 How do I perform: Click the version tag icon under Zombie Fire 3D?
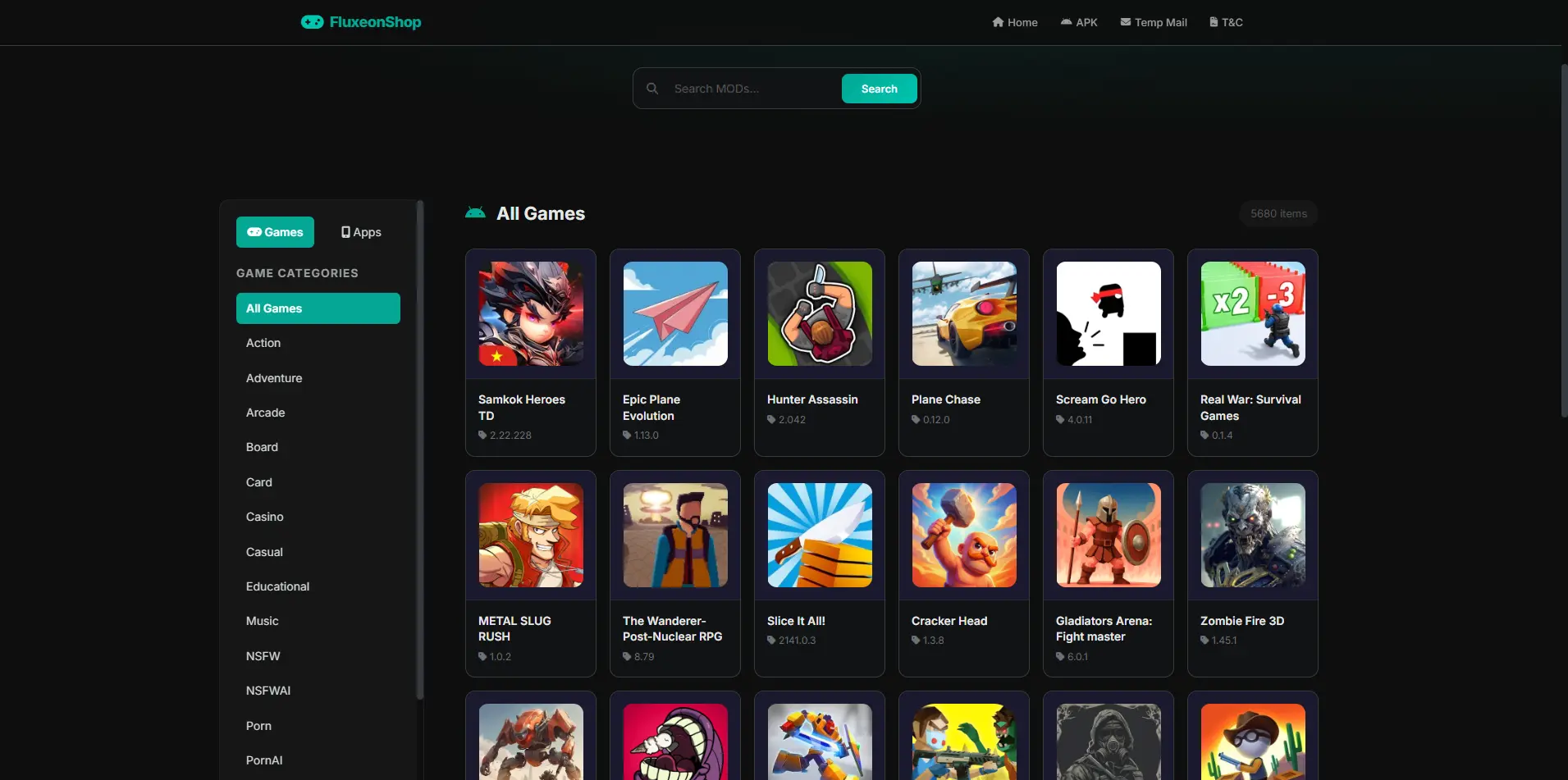pyautogui.click(x=1205, y=641)
